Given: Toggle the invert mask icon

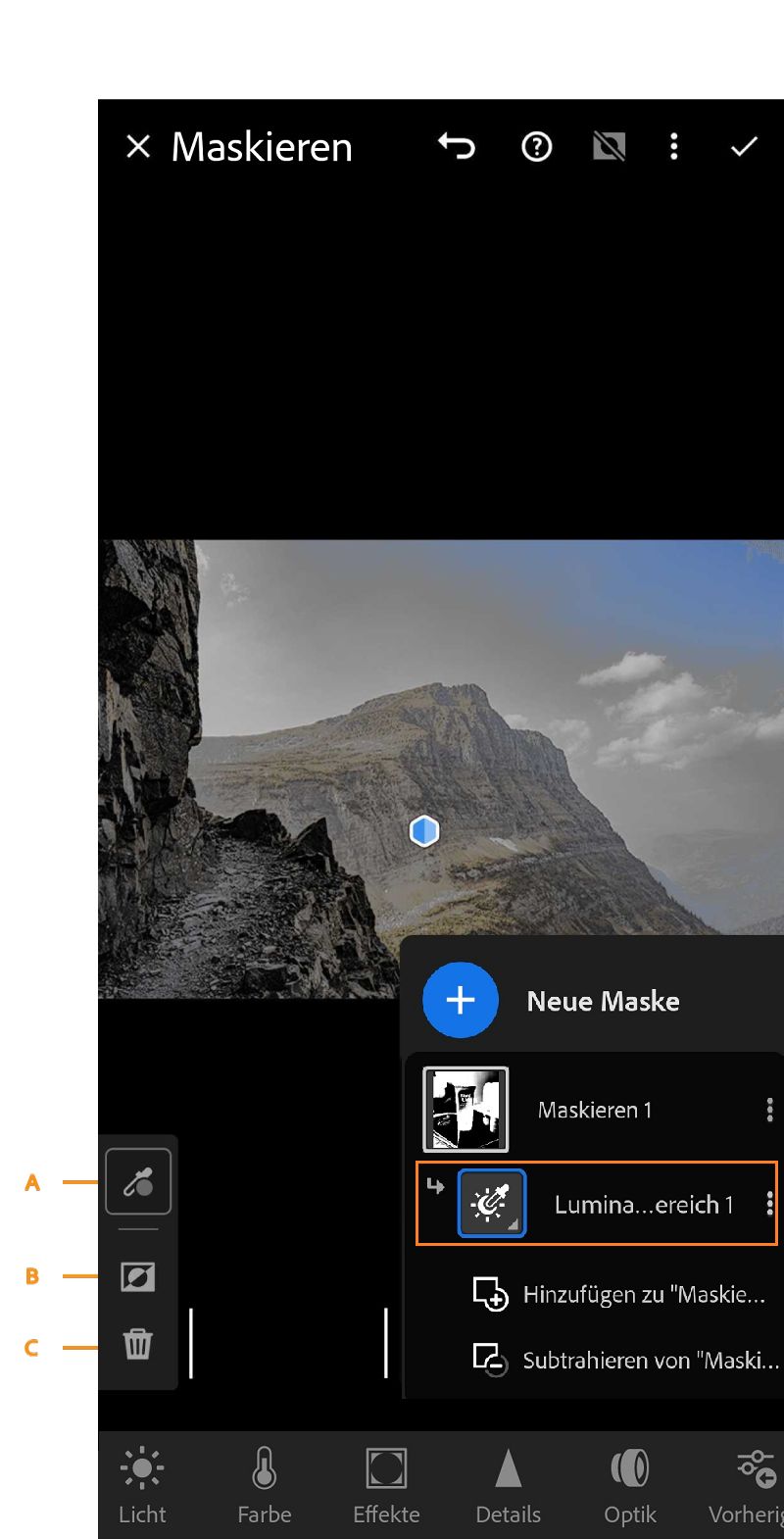Looking at the screenshot, I should point(138,1276).
